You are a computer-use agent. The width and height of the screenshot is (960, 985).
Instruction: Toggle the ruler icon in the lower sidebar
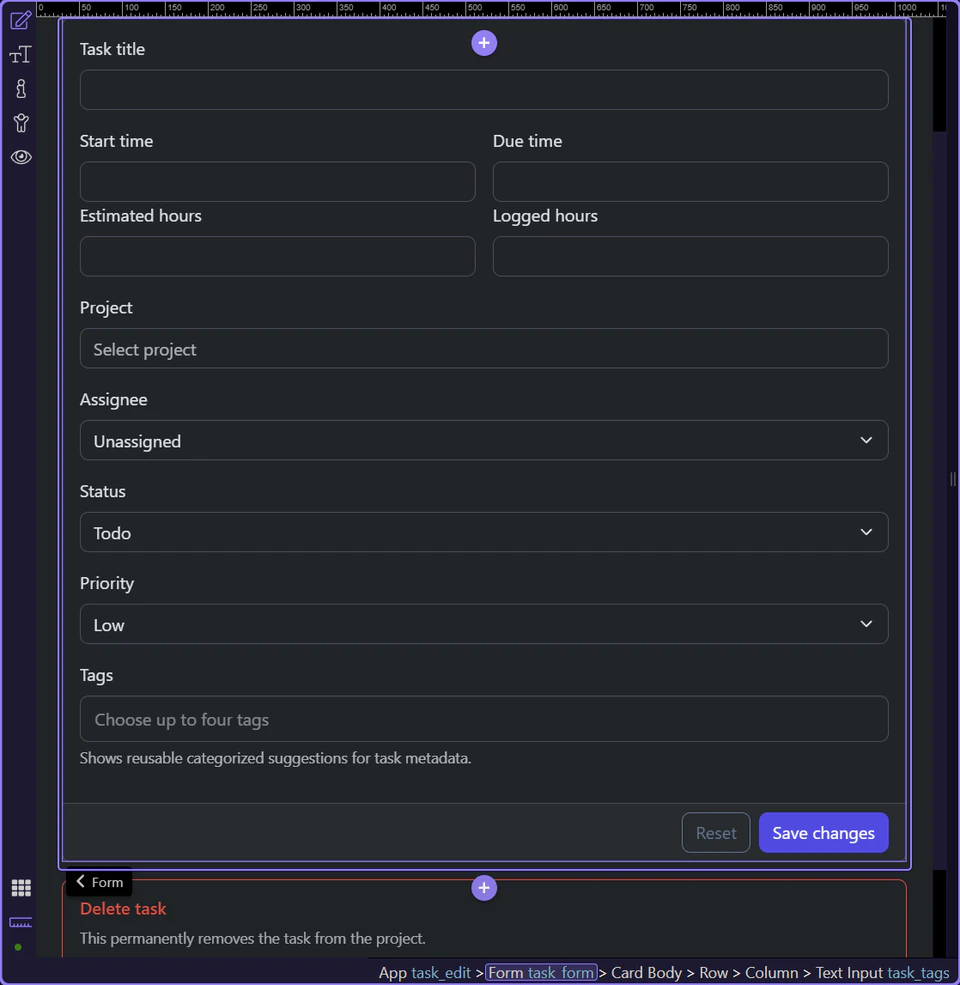click(20, 921)
